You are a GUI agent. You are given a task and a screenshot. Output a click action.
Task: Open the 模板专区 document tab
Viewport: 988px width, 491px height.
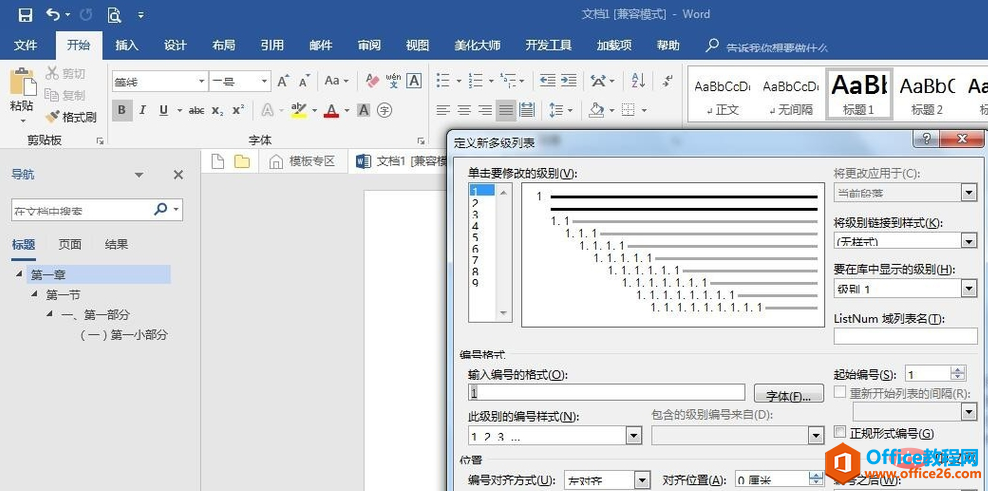pyautogui.click(x=302, y=161)
